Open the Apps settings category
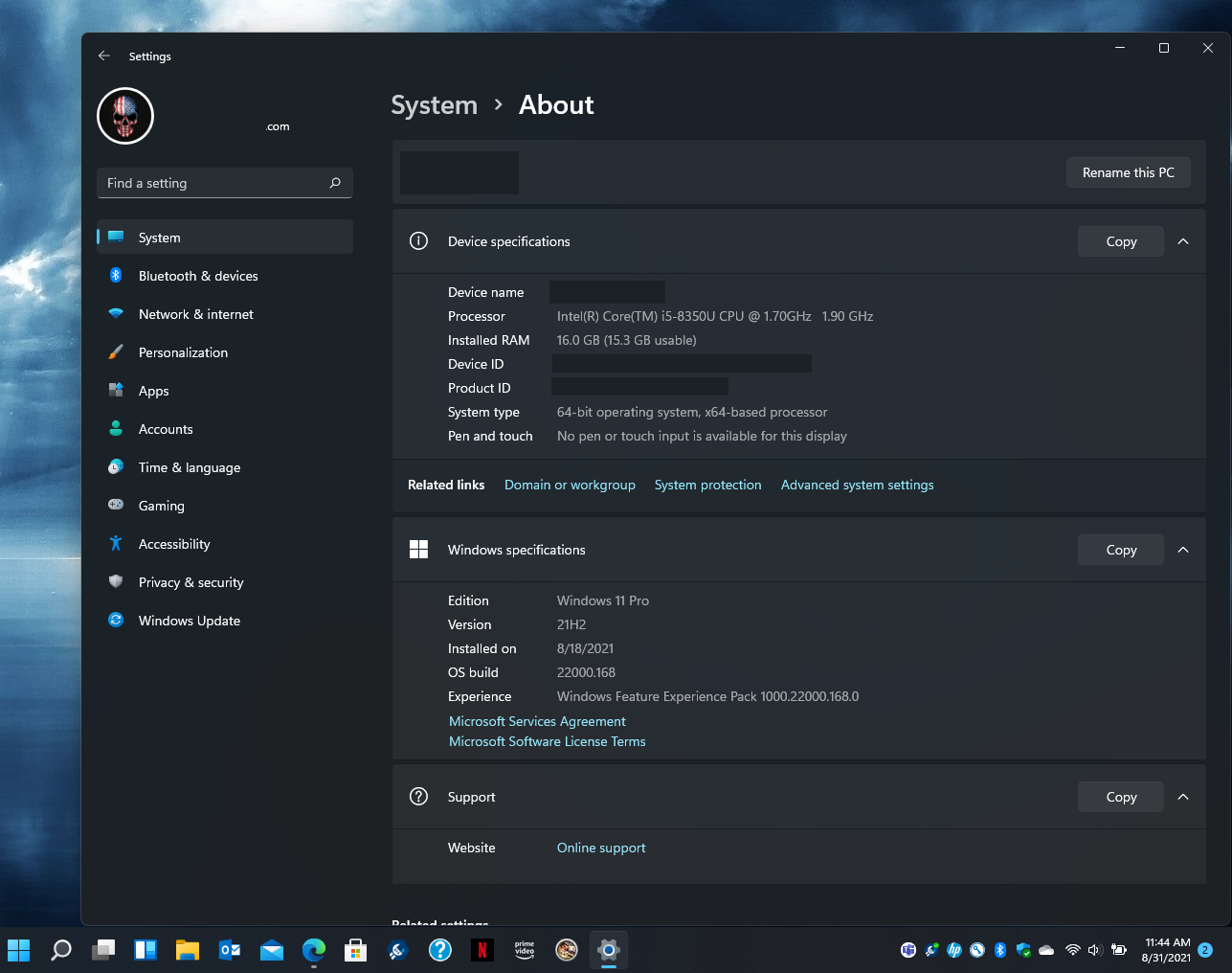1232x973 pixels. tap(153, 391)
